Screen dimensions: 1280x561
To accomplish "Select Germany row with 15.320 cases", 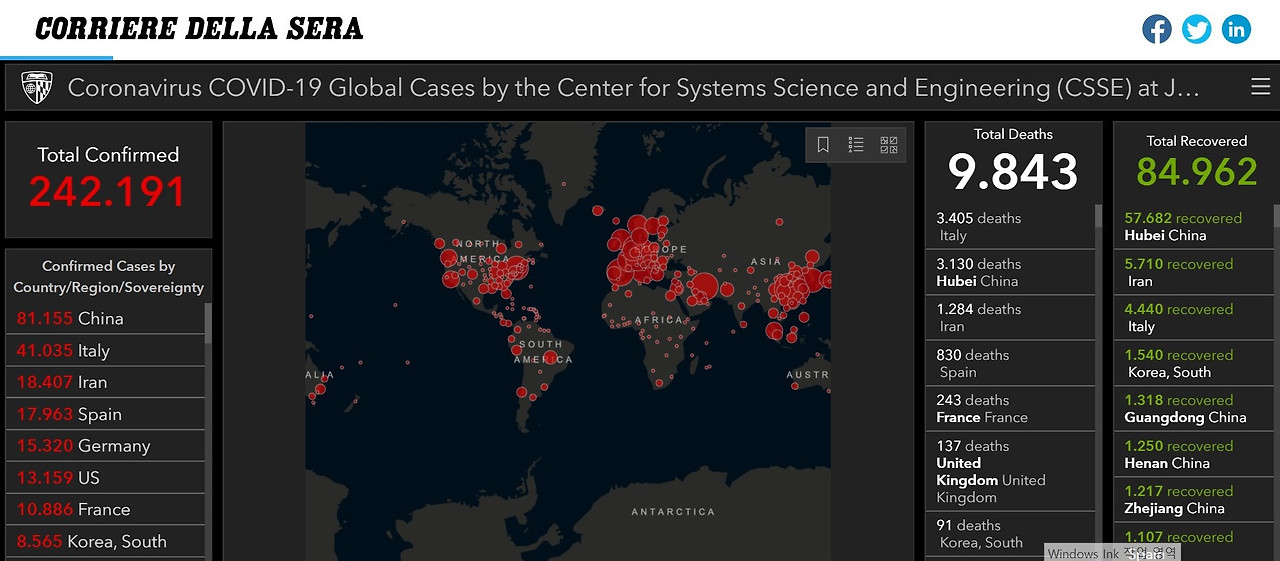I will click(x=105, y=446).
